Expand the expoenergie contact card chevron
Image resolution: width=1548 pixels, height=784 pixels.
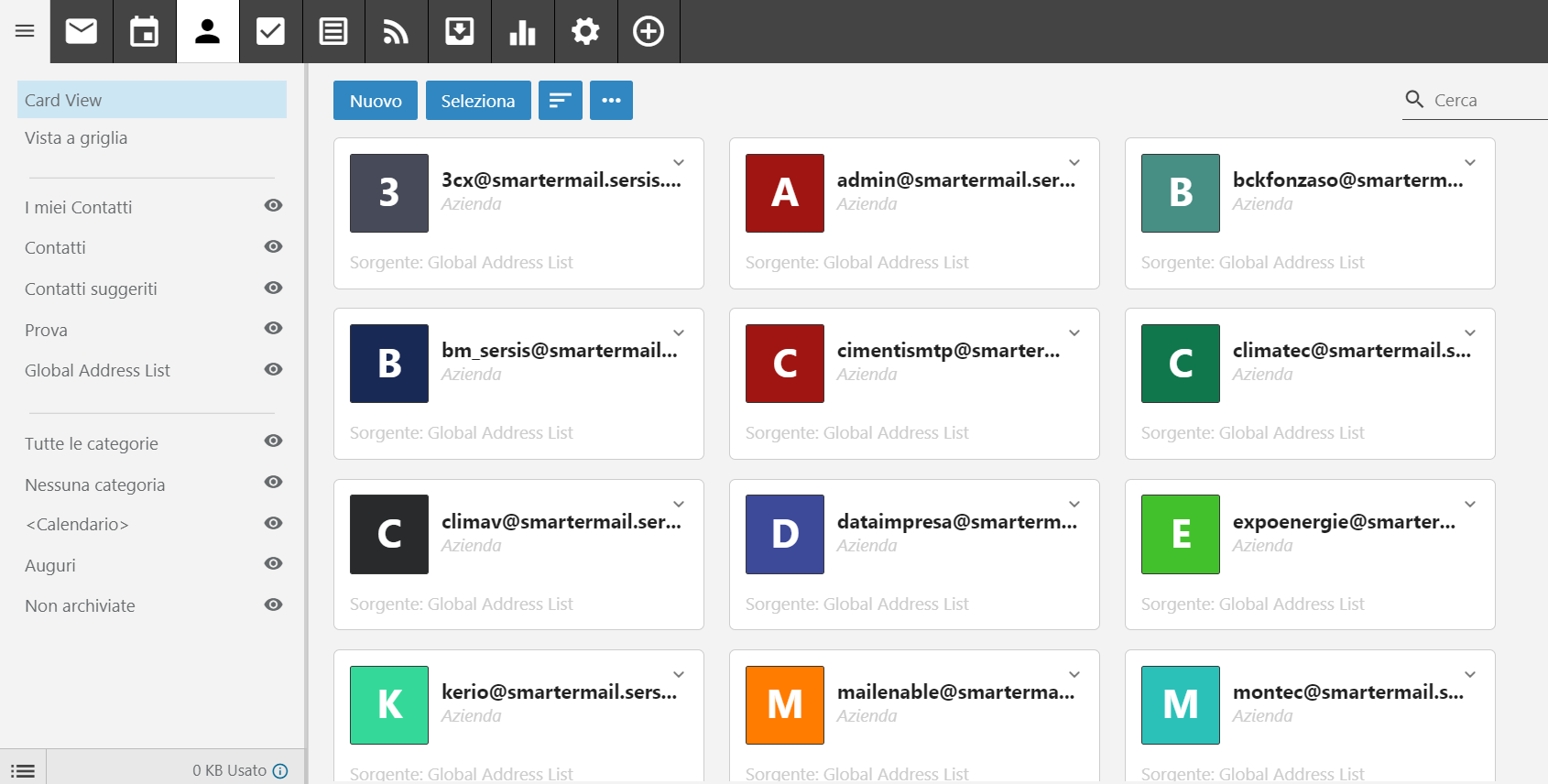pyautogui.click(x=1470, y=505)
